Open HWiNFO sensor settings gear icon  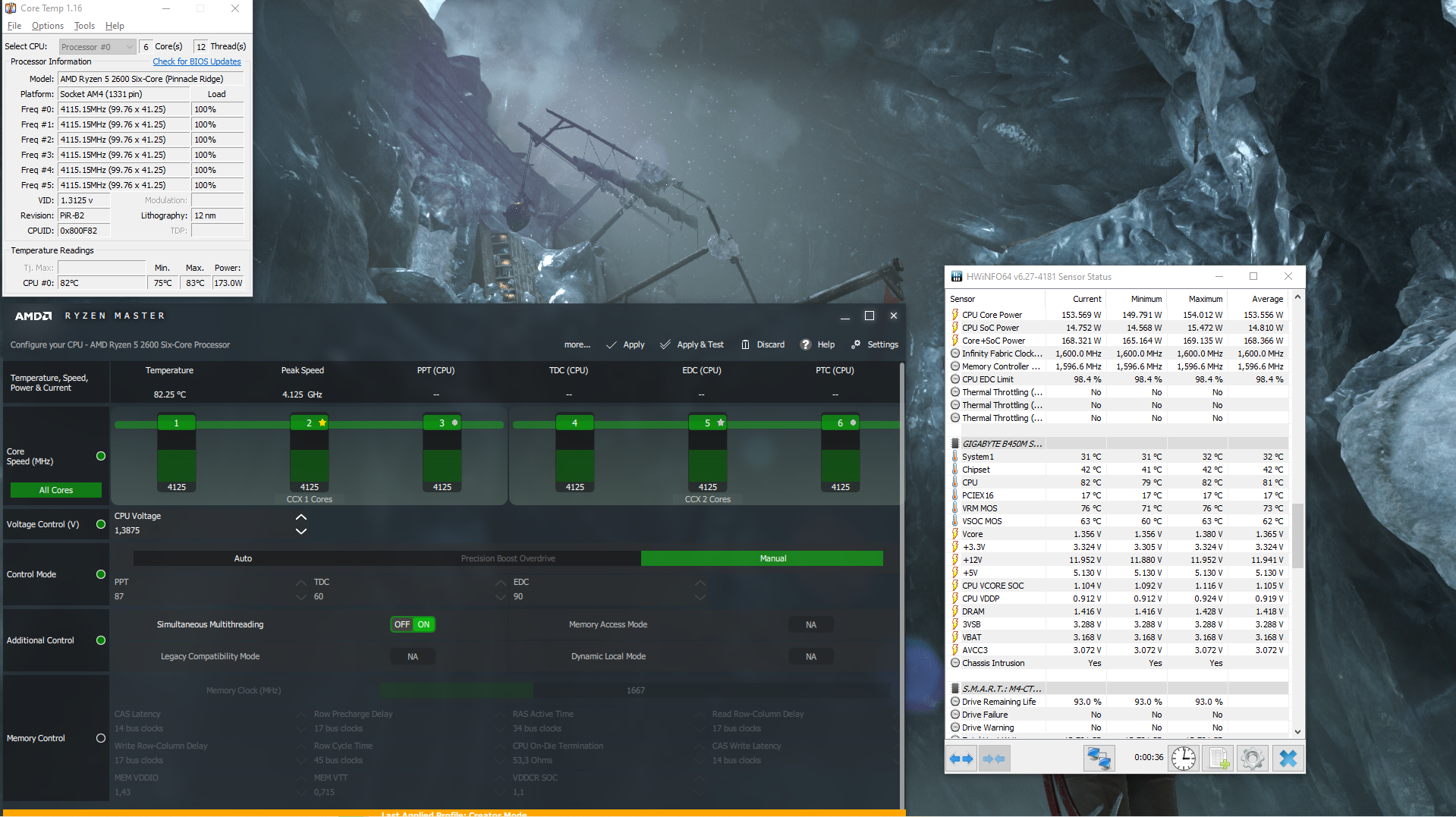click(1253, 759)
